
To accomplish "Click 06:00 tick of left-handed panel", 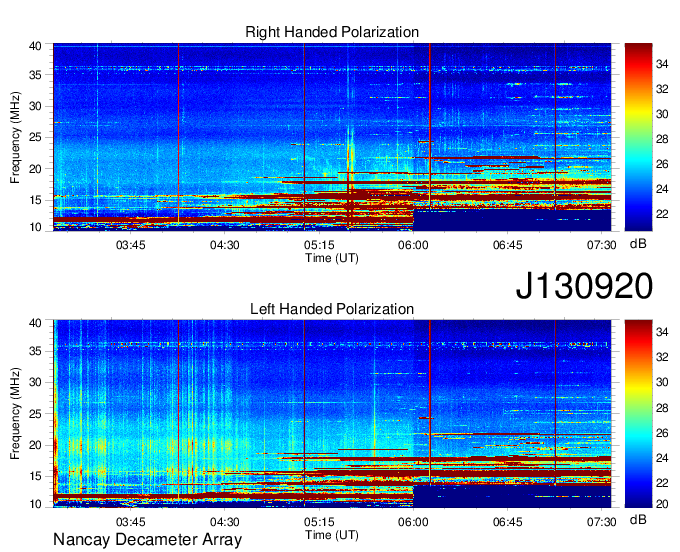I will 413,522.
